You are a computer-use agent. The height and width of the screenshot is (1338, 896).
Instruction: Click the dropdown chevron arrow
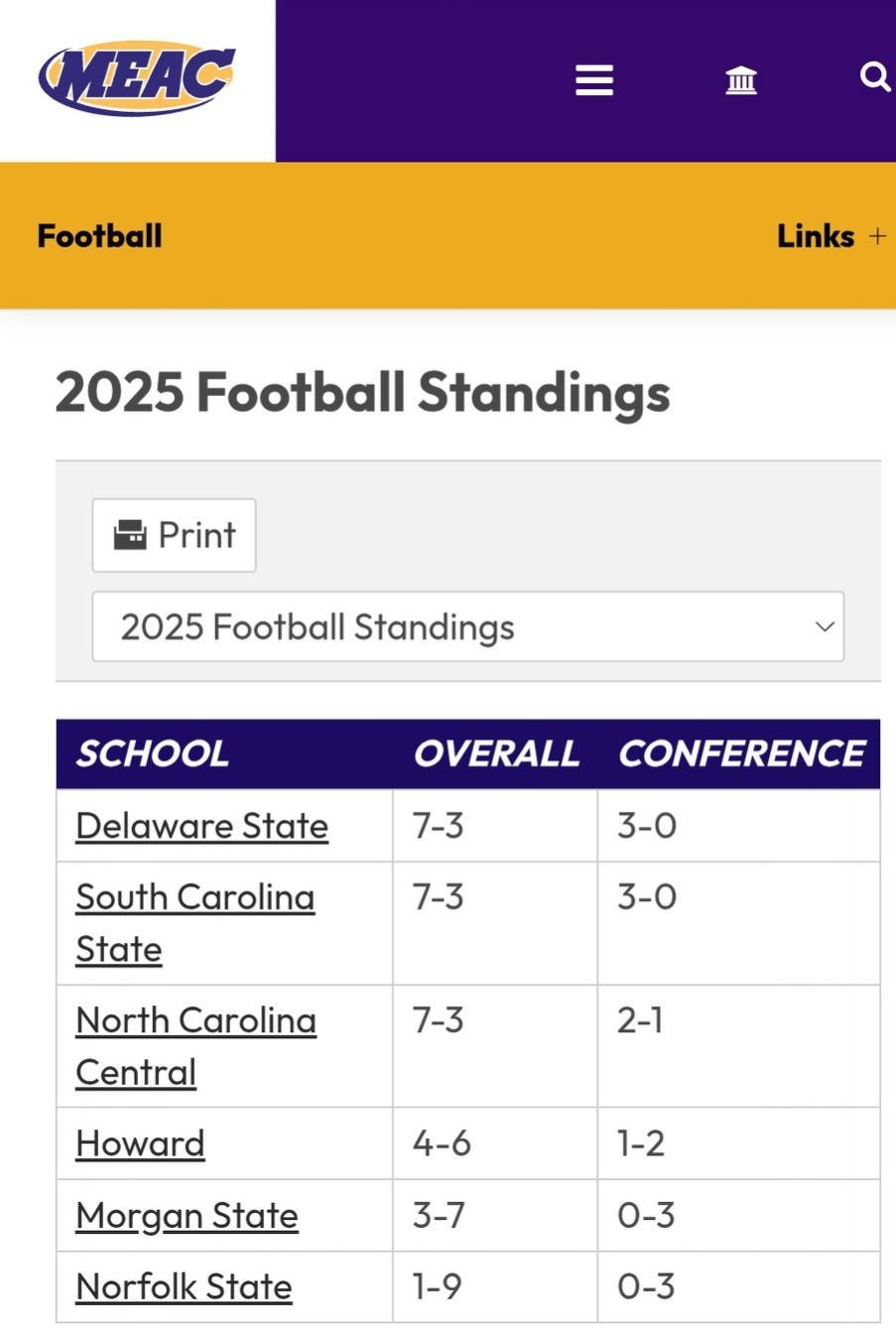[x=825, y=626]
